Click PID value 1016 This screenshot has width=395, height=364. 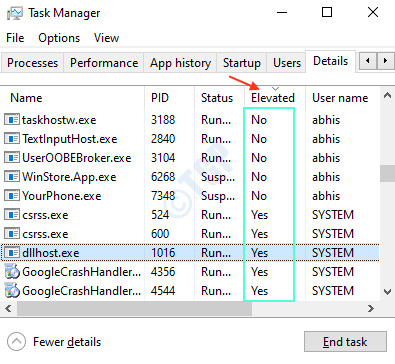pos(163,253)
